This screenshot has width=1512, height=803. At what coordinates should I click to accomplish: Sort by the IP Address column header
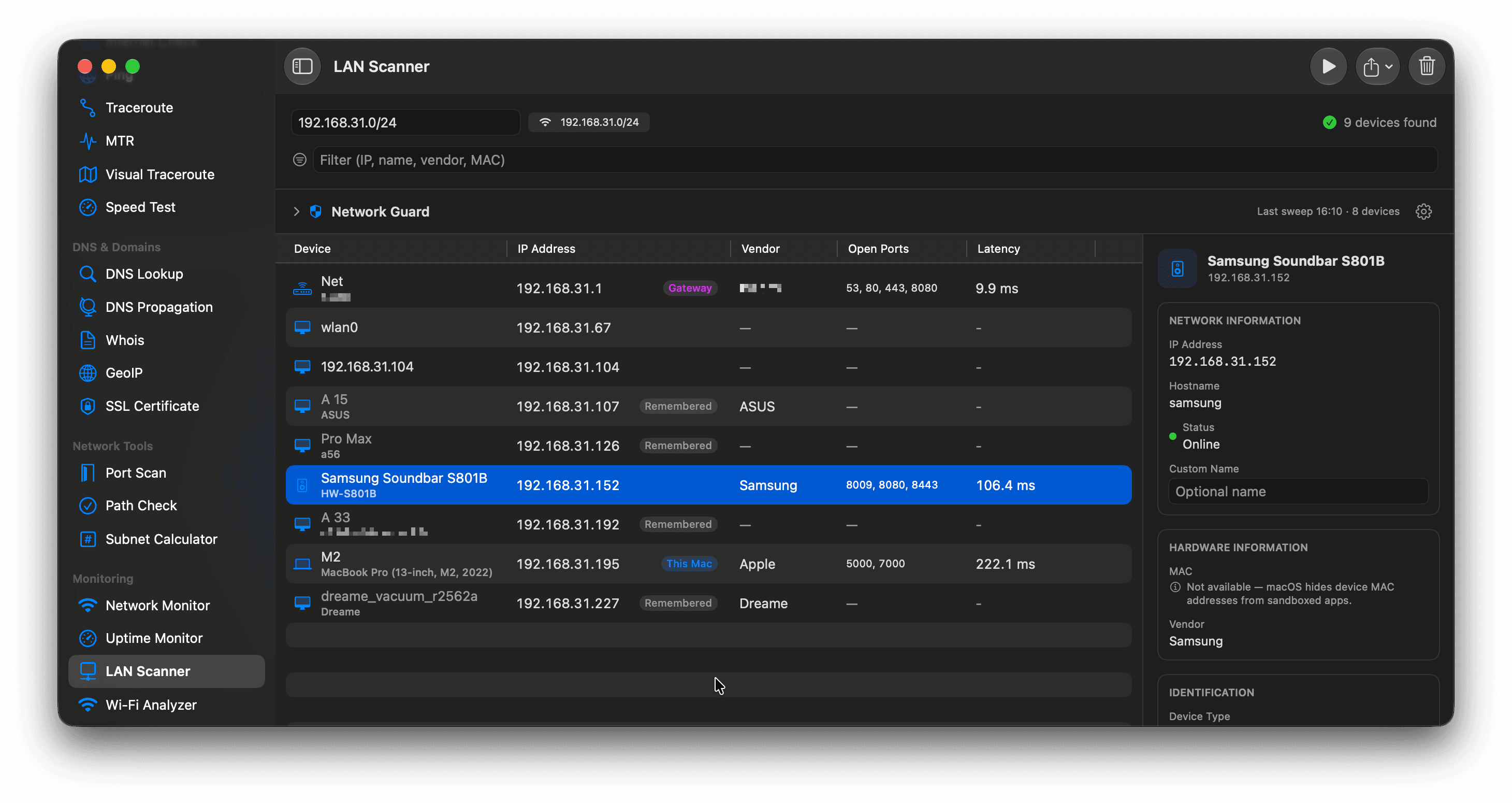546,249
